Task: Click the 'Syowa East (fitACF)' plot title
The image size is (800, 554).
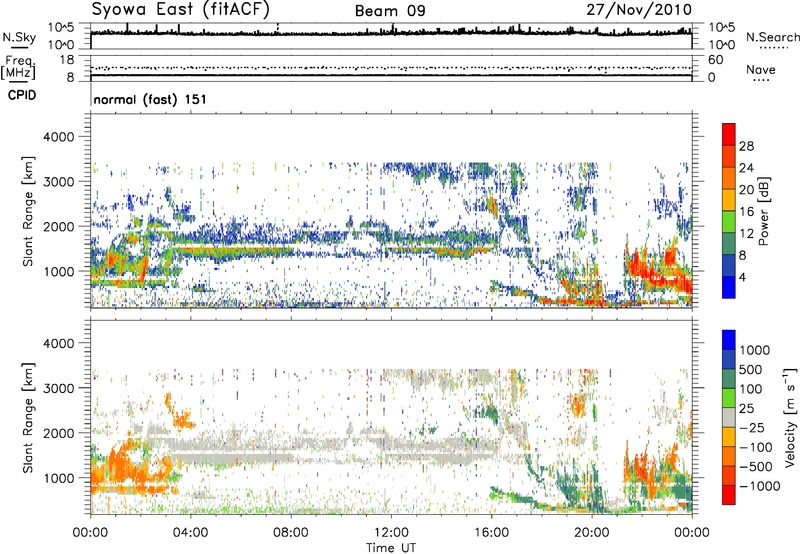Action: 181,9
